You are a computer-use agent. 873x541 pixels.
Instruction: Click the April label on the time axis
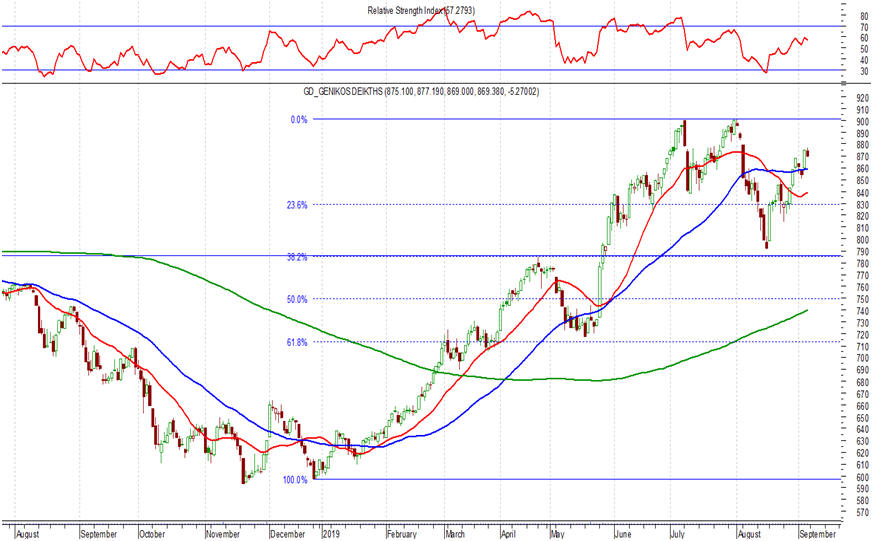click(508, 534)
